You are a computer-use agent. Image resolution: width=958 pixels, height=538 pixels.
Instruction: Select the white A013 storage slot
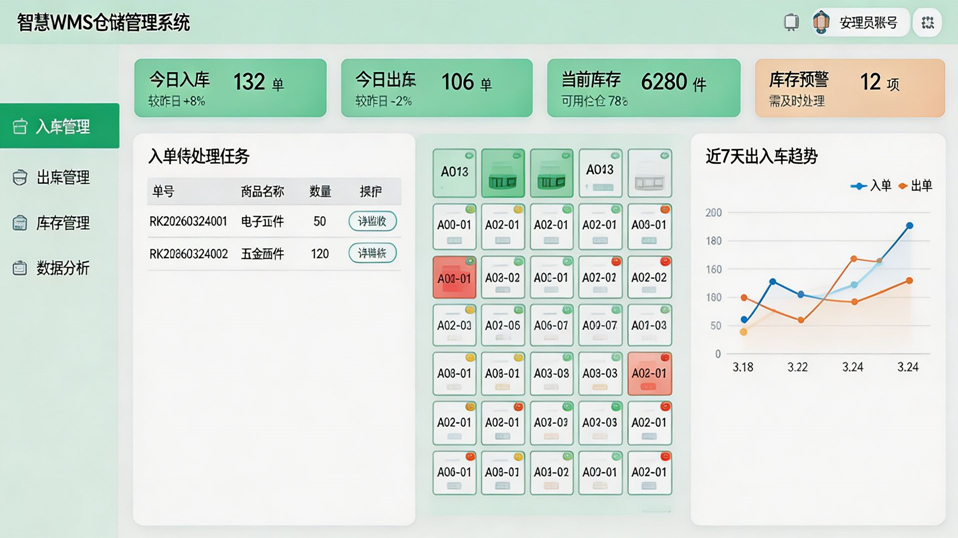click(600, 173)
